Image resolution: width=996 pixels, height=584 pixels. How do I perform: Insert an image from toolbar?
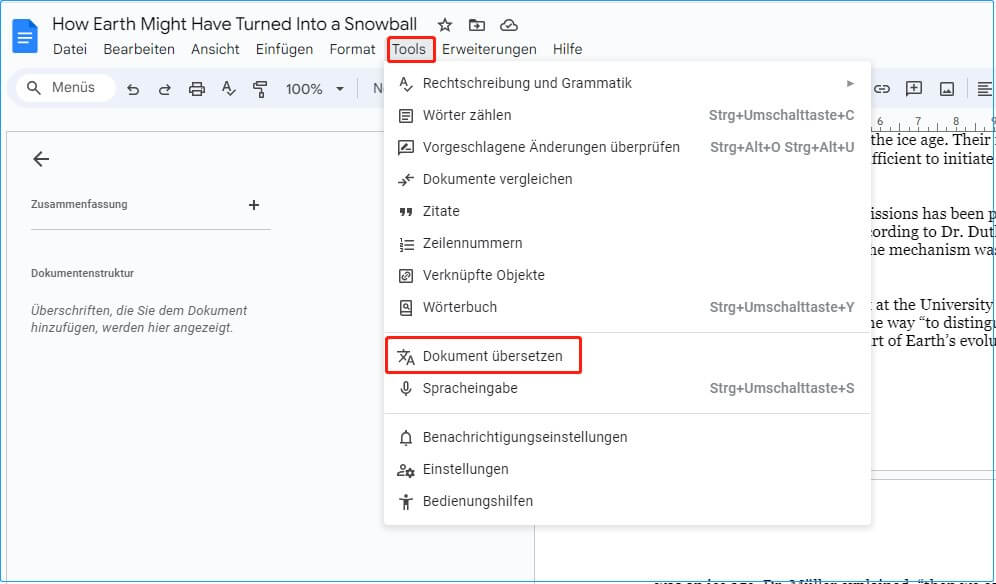(946, 88)
